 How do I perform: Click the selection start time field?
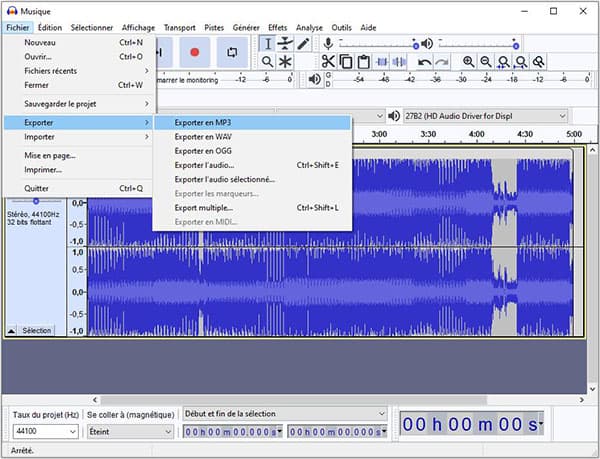233,432
